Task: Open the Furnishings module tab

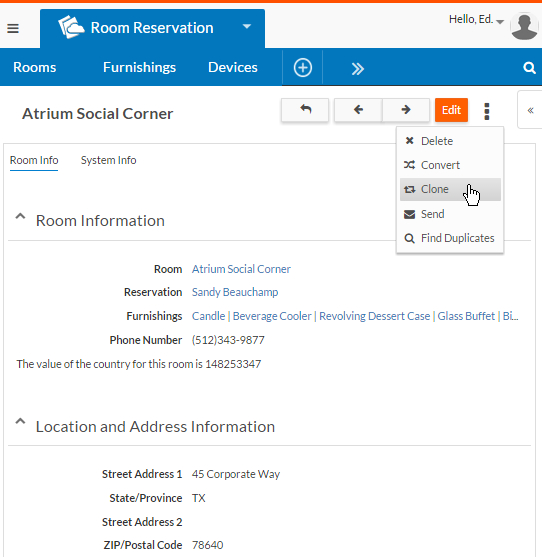Action: [139, 67]
